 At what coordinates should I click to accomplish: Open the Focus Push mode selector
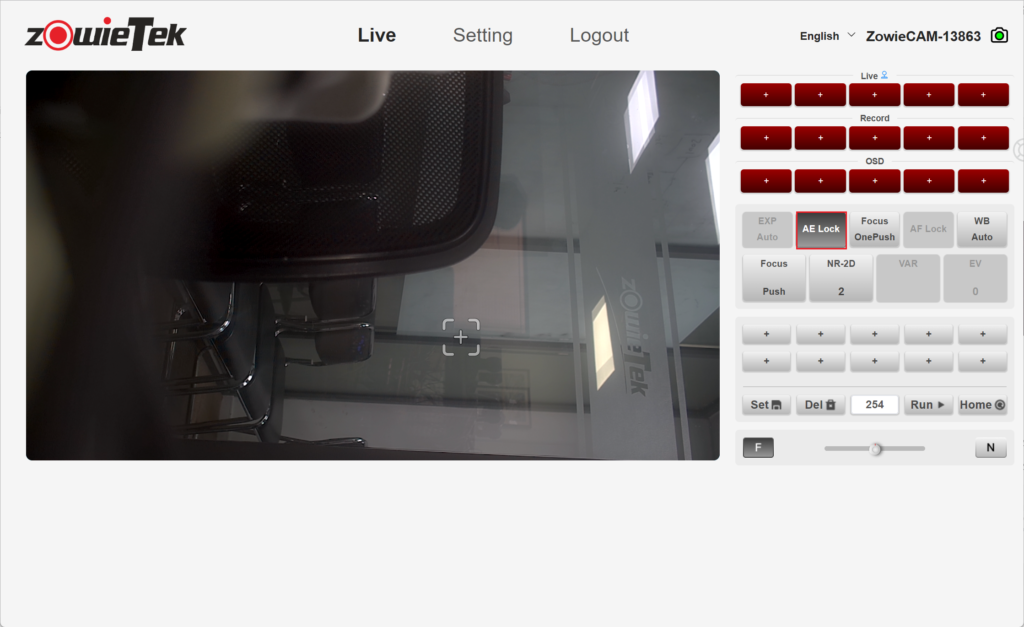(x=773, y=277)
